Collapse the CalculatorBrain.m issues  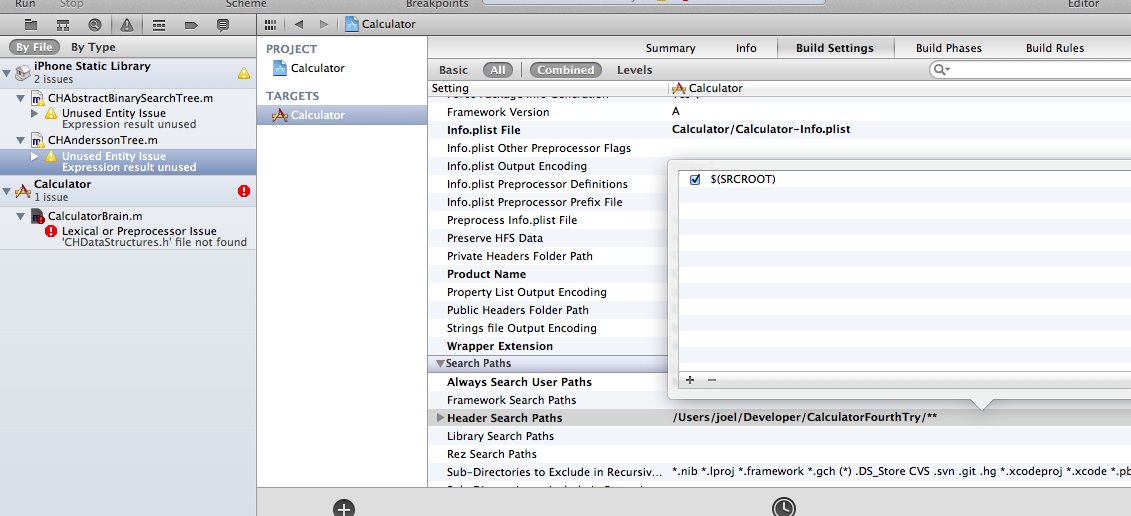click(x=20, y=216)
